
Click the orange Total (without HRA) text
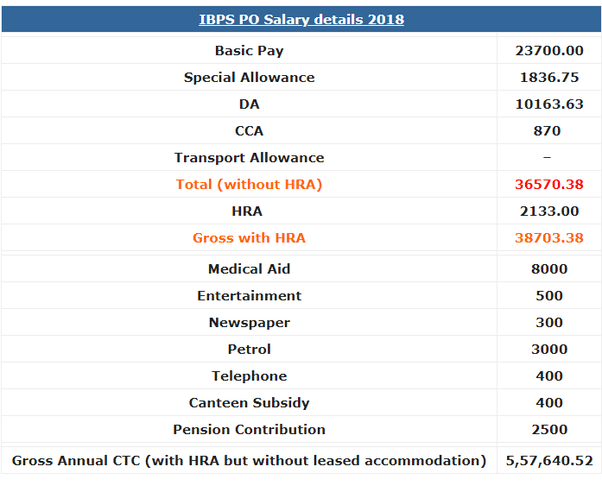[249, 185]
